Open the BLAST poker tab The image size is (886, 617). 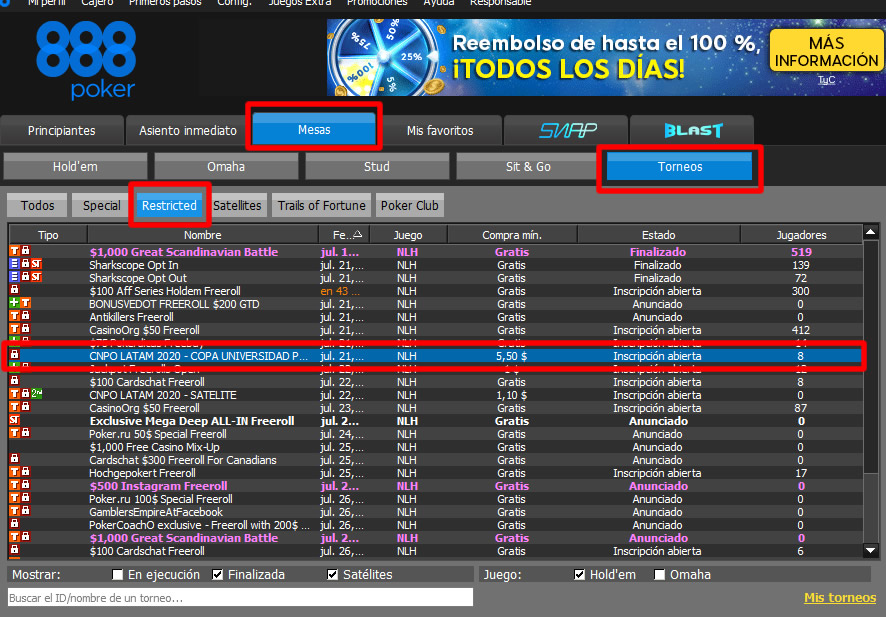click(693, 131)
